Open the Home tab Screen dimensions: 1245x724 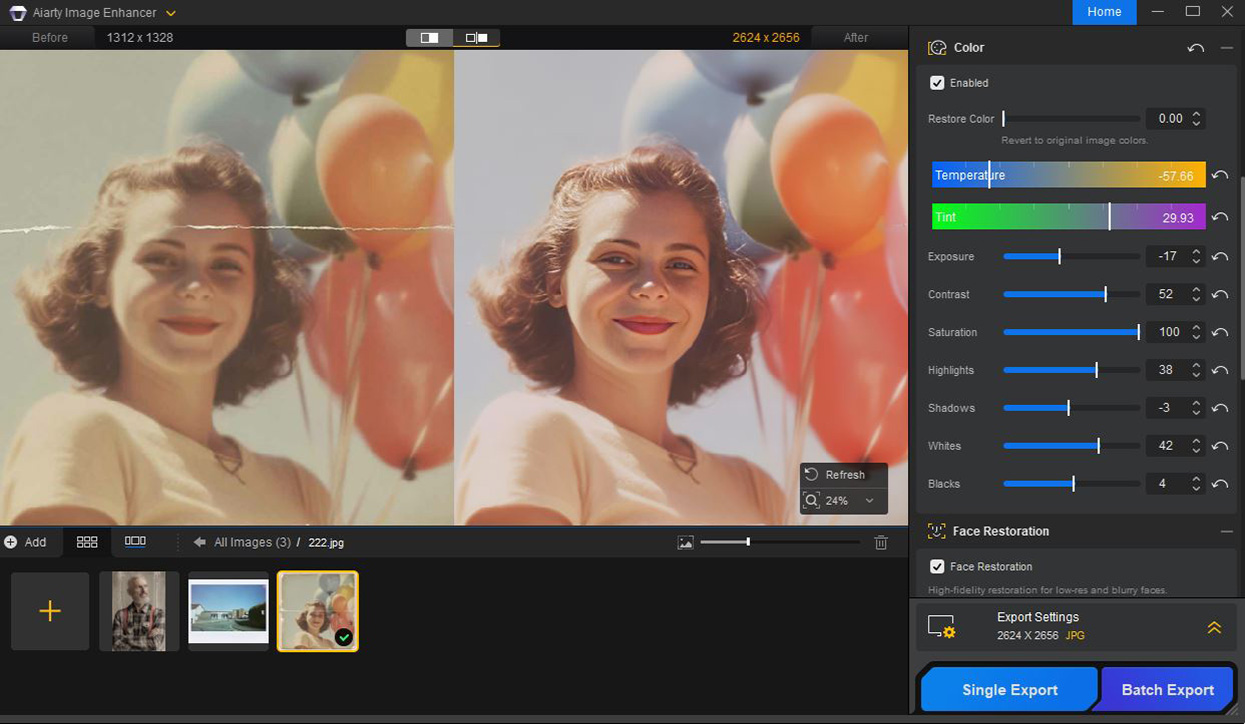coord(1104,12)
